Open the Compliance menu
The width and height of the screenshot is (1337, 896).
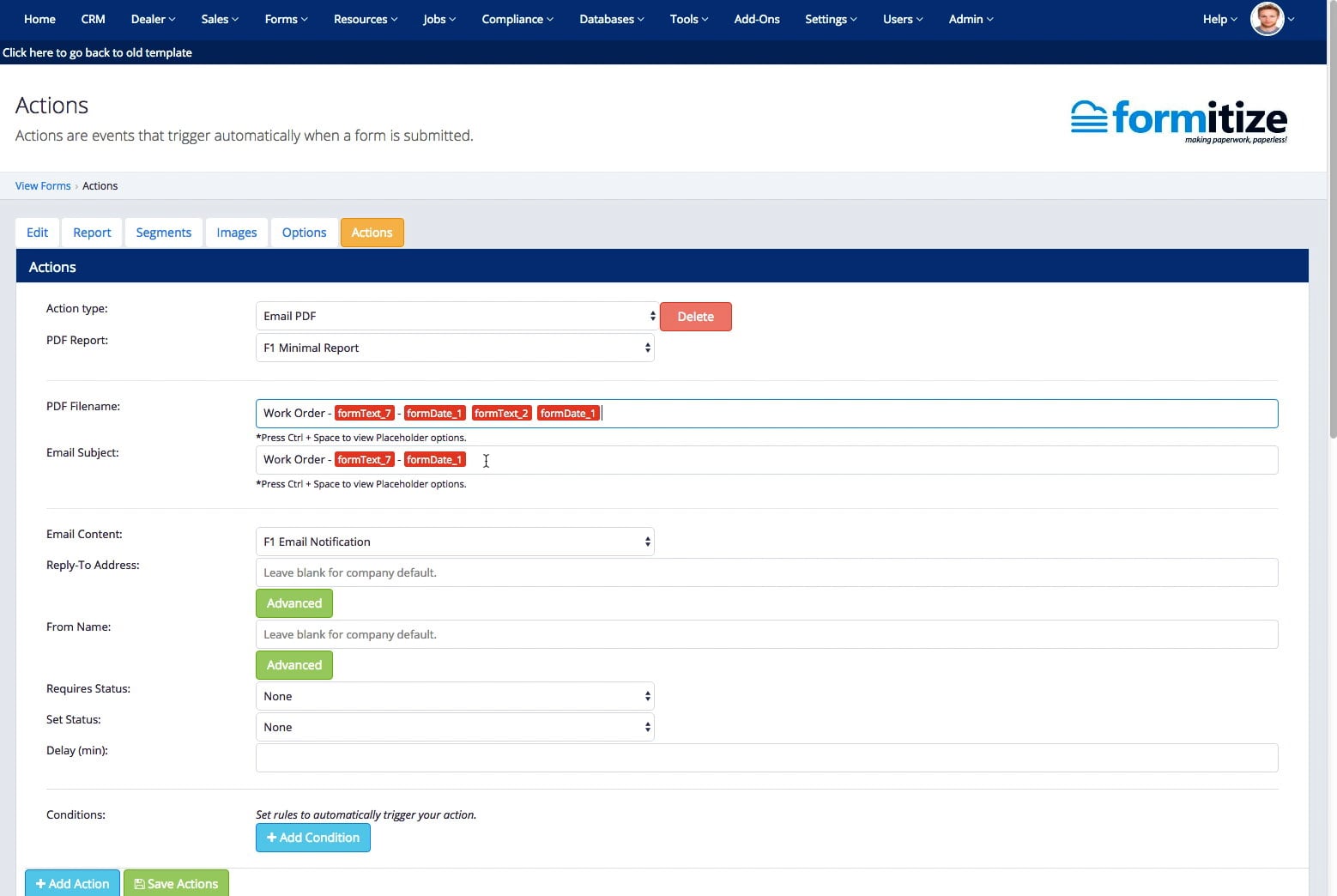pyautogui.click(x=517, y=19)
